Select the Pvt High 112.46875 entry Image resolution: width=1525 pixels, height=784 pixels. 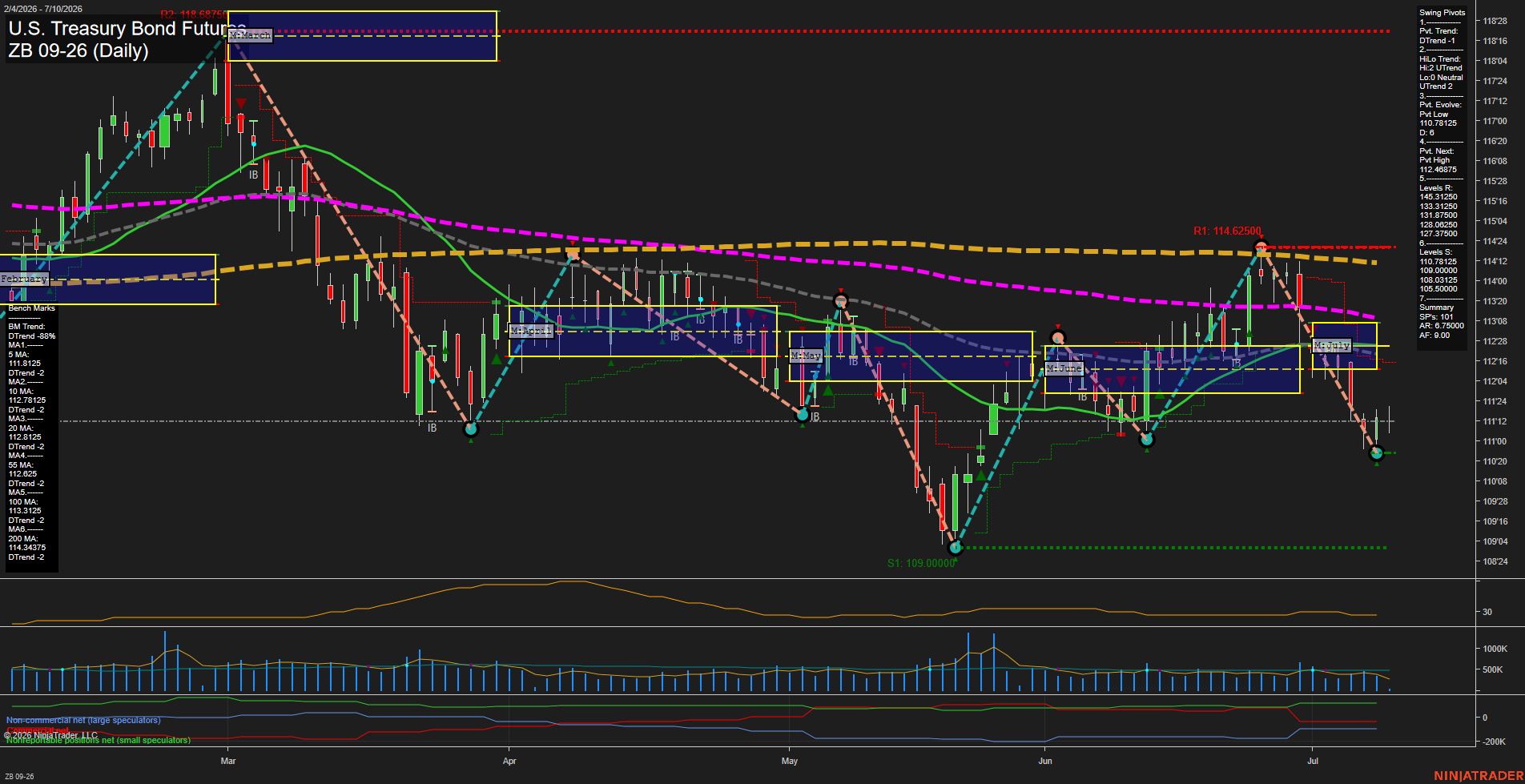click(x=1438, y=165)
